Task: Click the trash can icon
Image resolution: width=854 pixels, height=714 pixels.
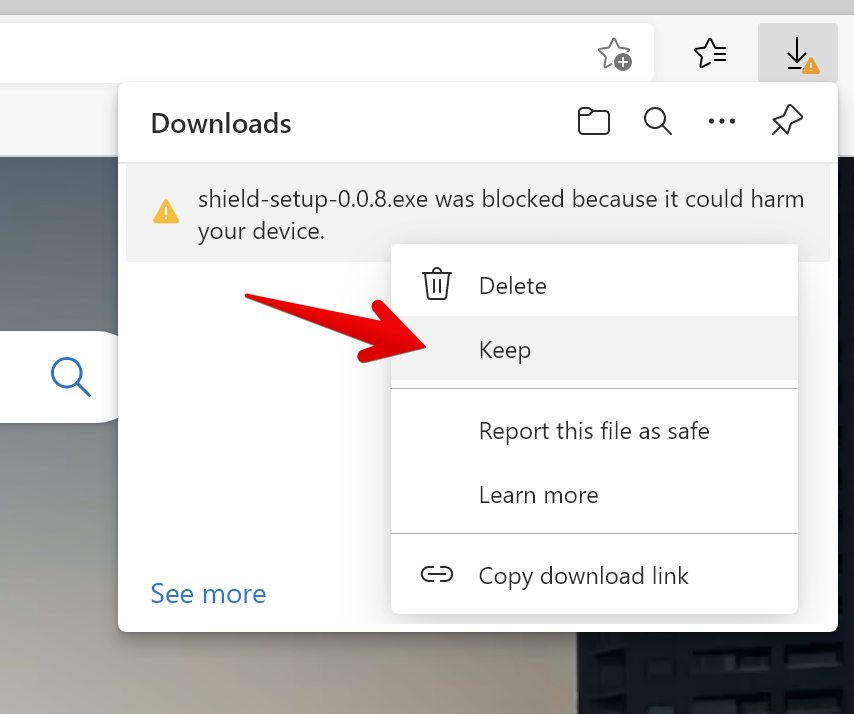Action: pos(437,284)
